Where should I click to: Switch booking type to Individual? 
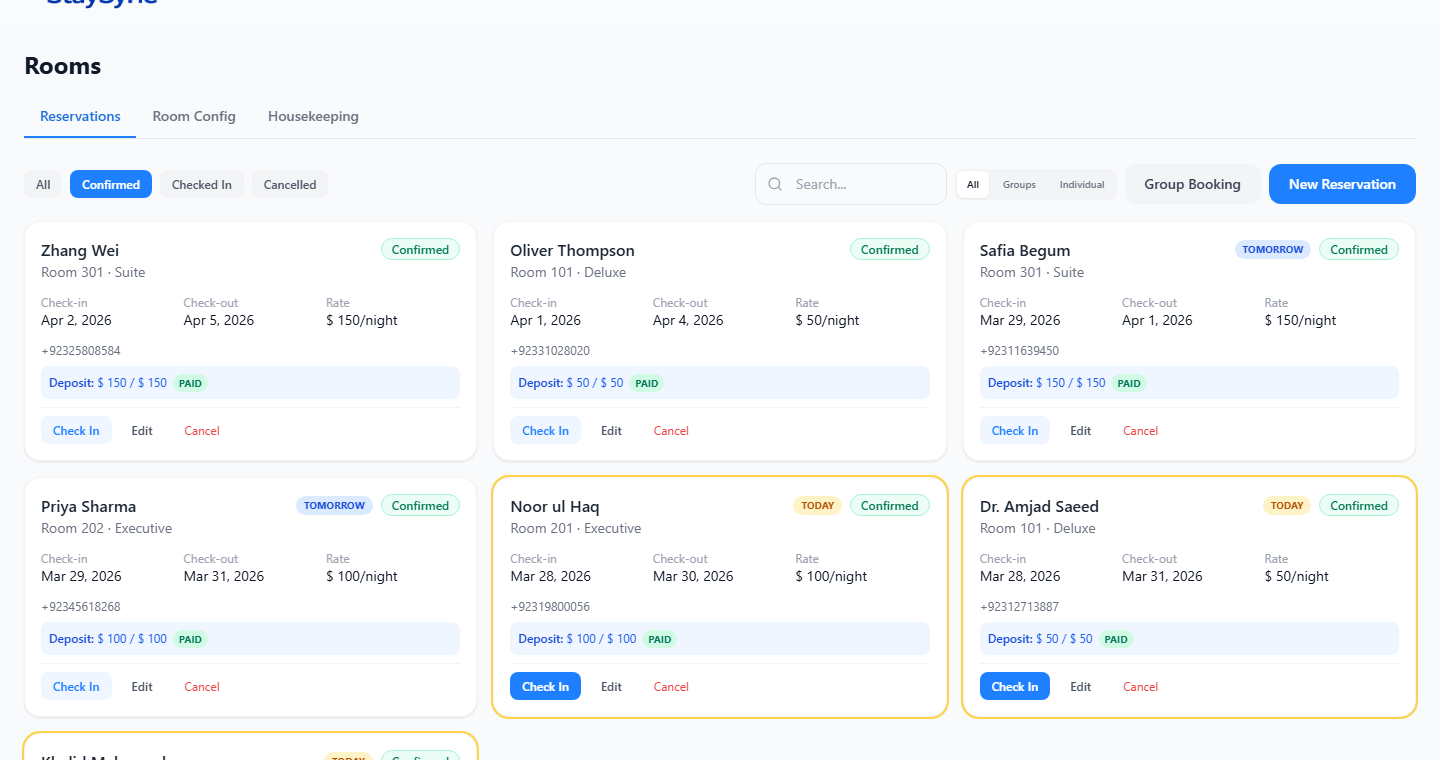(x=1082, y=185)
